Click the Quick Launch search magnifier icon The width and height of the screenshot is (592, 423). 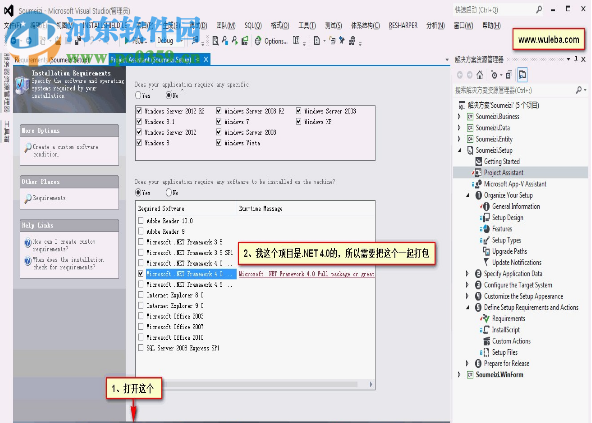click(539, 9)
